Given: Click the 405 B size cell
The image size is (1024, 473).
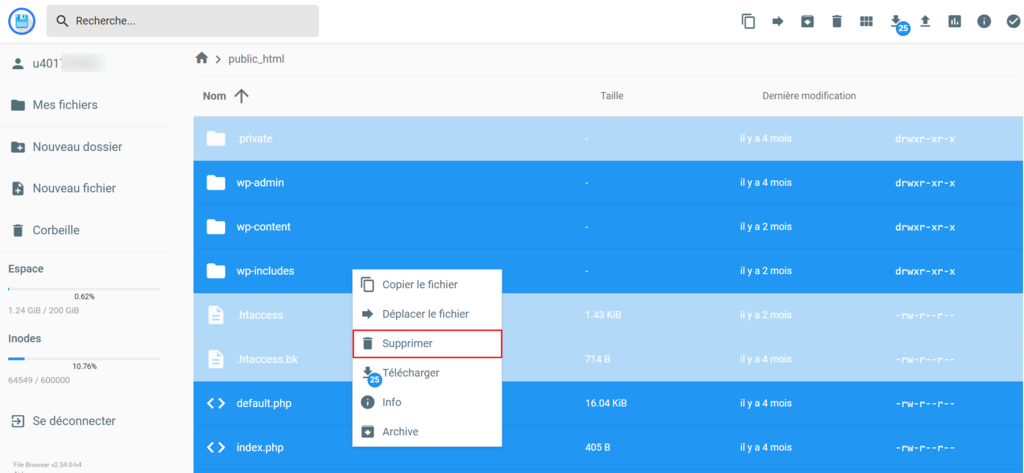Looking at the screenshot, I should [x=598, y=448].
